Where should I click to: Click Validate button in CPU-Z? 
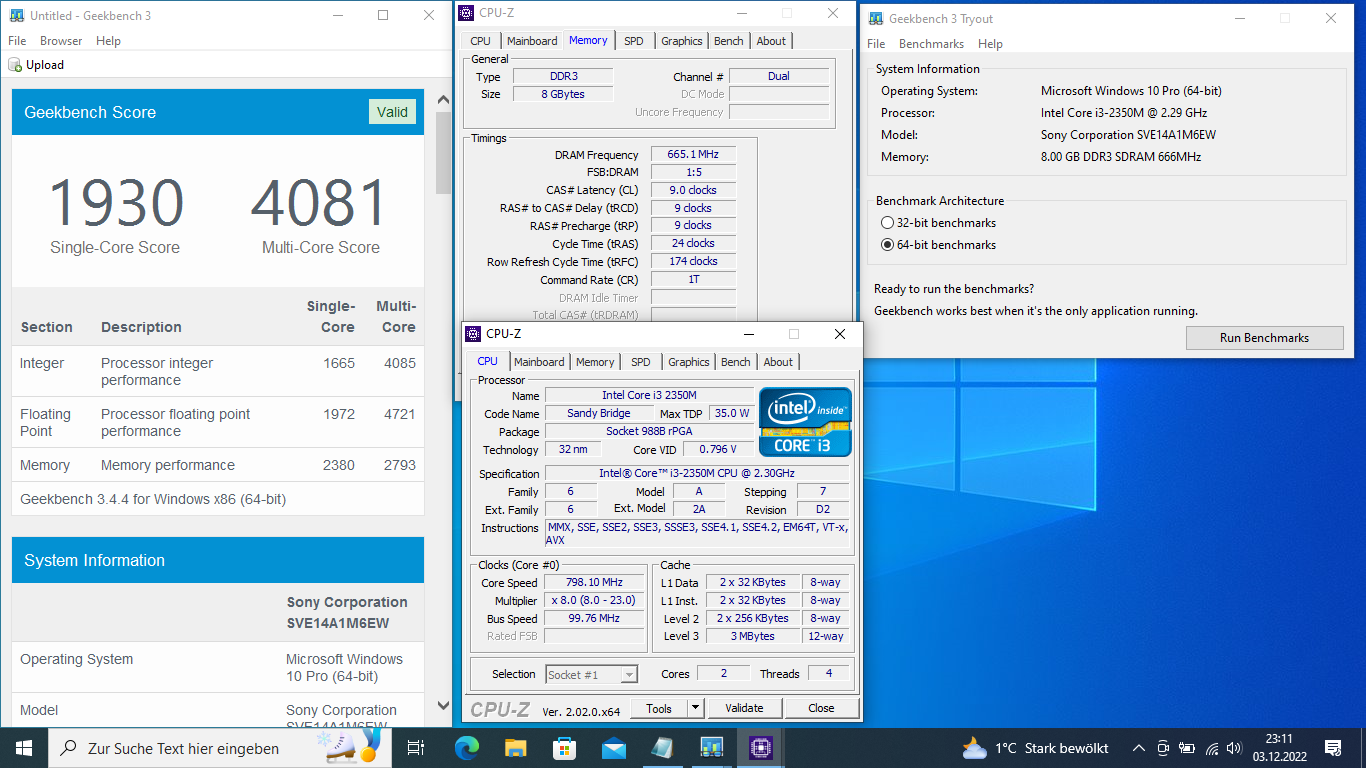pyautogui.click(x=744, y=708)
